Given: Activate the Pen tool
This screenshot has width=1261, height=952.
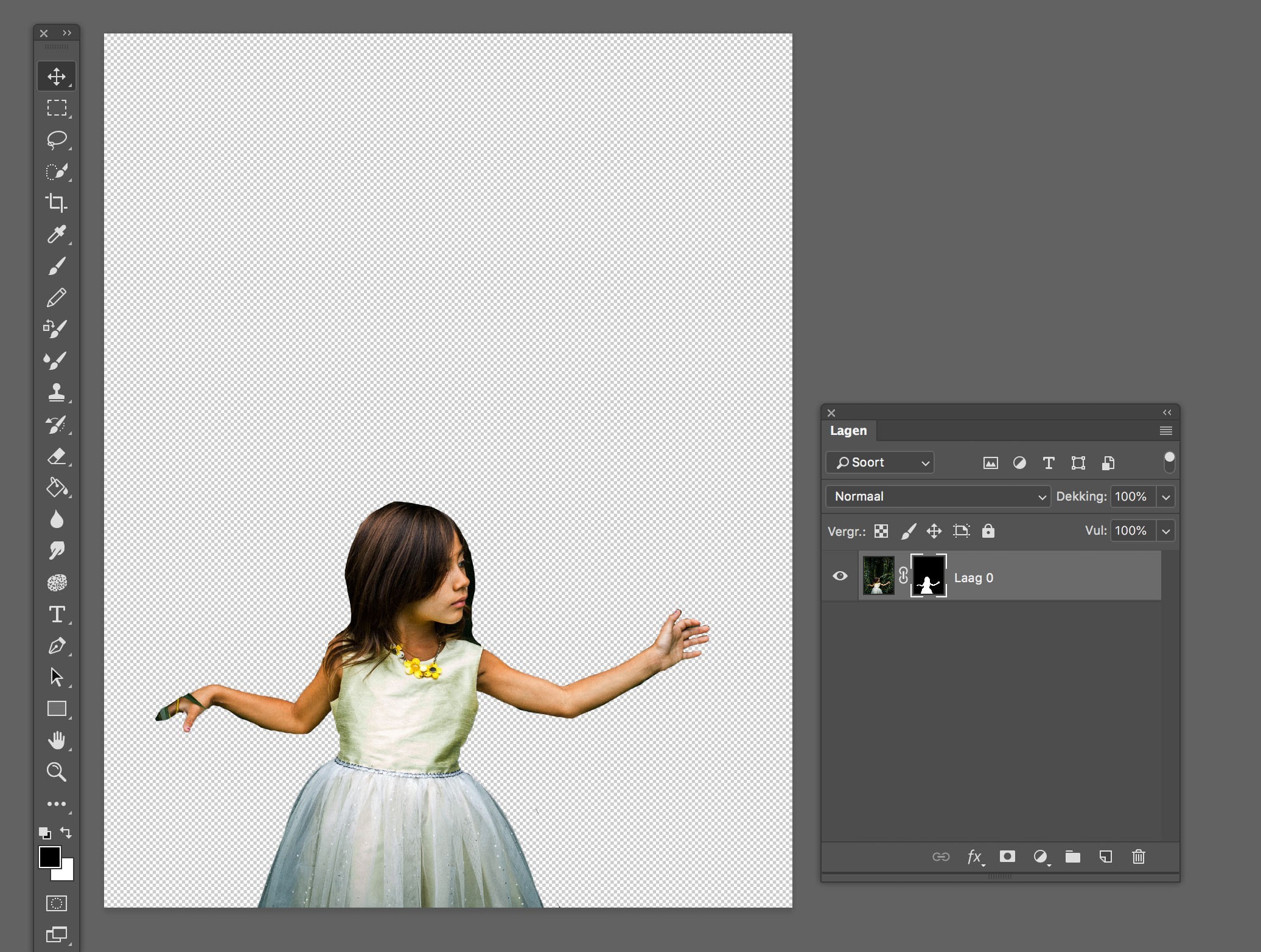Looking at the screenshot, I should point(57,645).
